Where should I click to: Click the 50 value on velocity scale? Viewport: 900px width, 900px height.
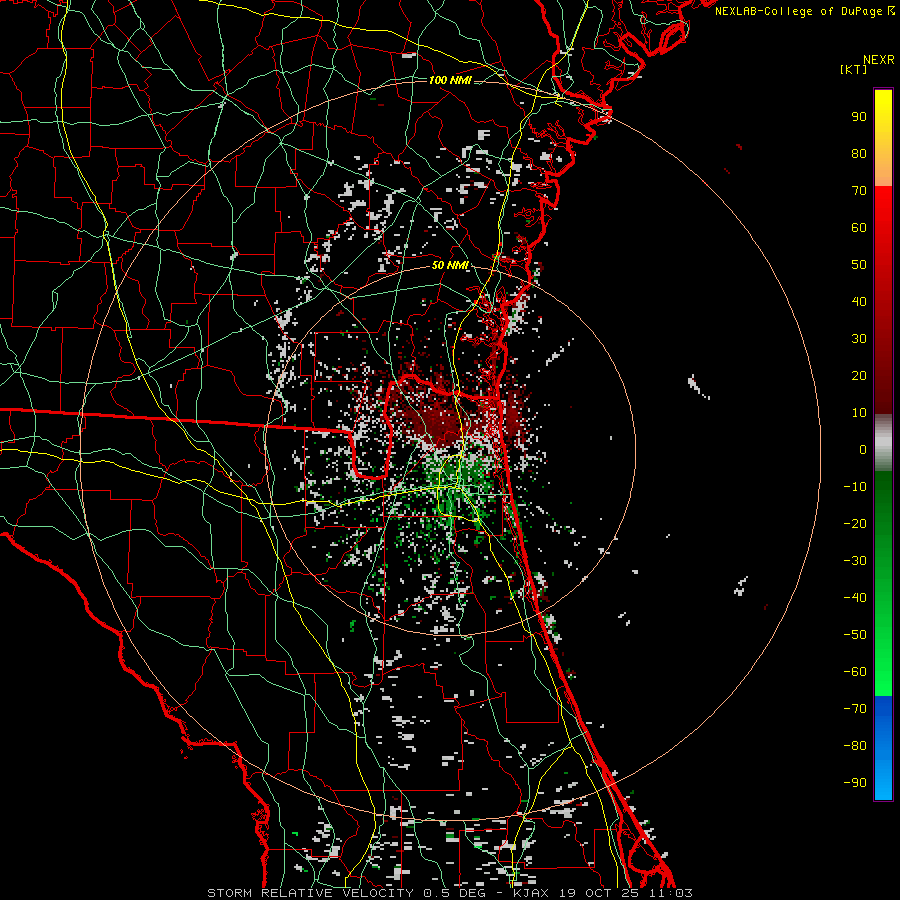tap(859, 265)
